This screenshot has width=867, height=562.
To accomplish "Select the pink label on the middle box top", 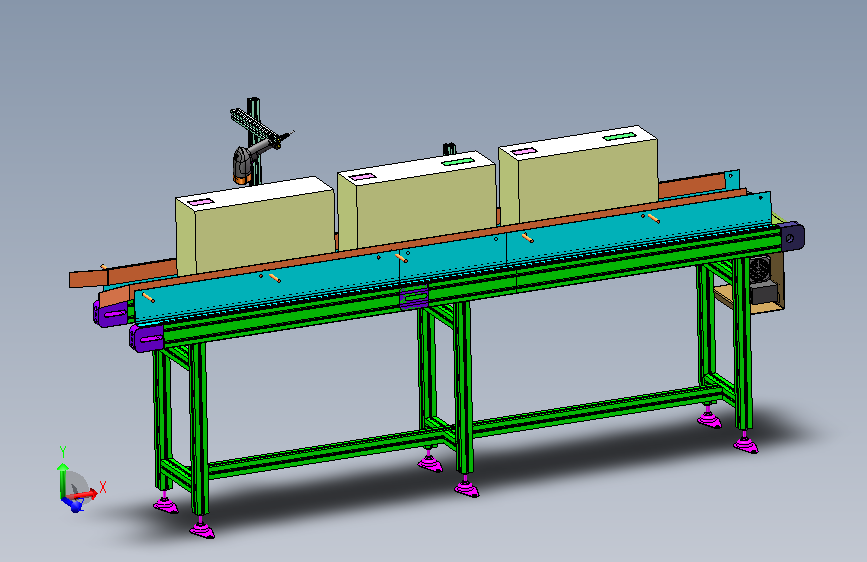I will [x=363, y=176].
